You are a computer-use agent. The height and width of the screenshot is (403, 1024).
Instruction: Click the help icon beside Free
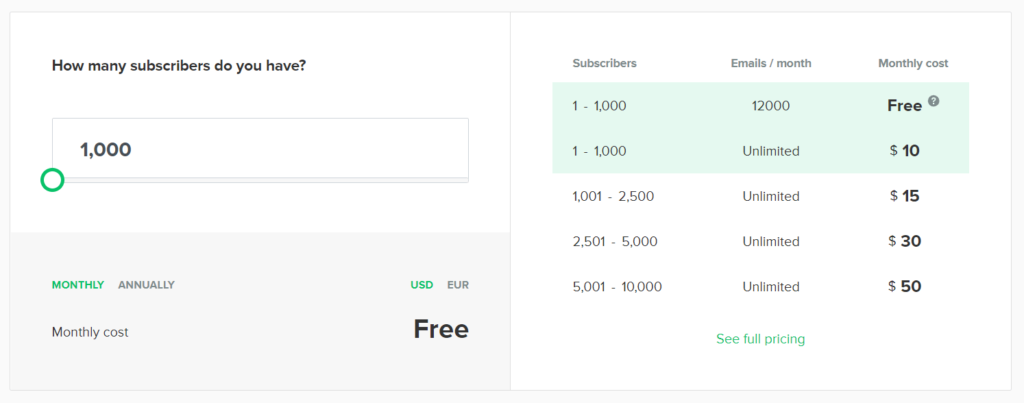click(934, 101)
